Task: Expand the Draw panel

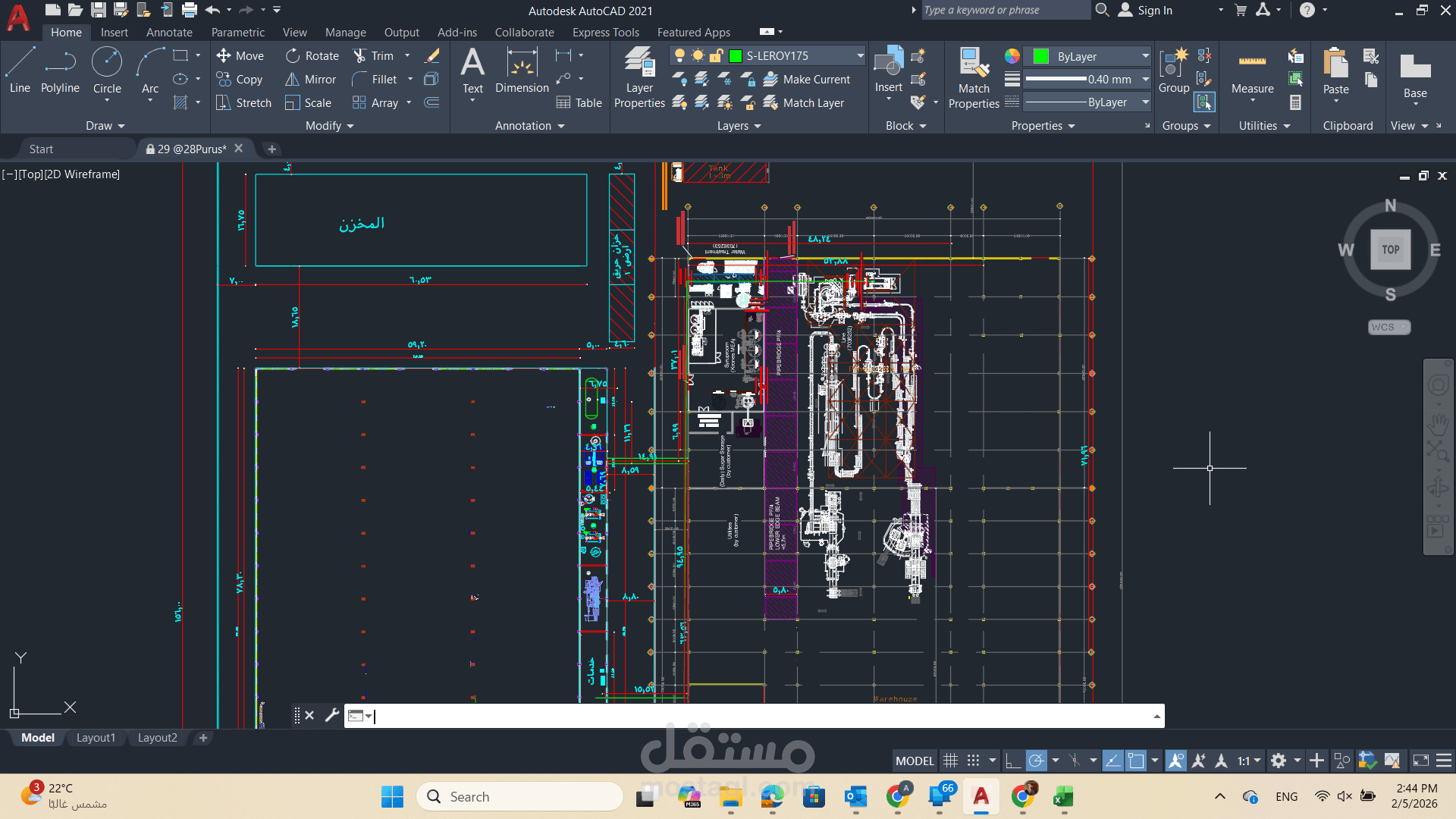Action: (x=105, y=126)
